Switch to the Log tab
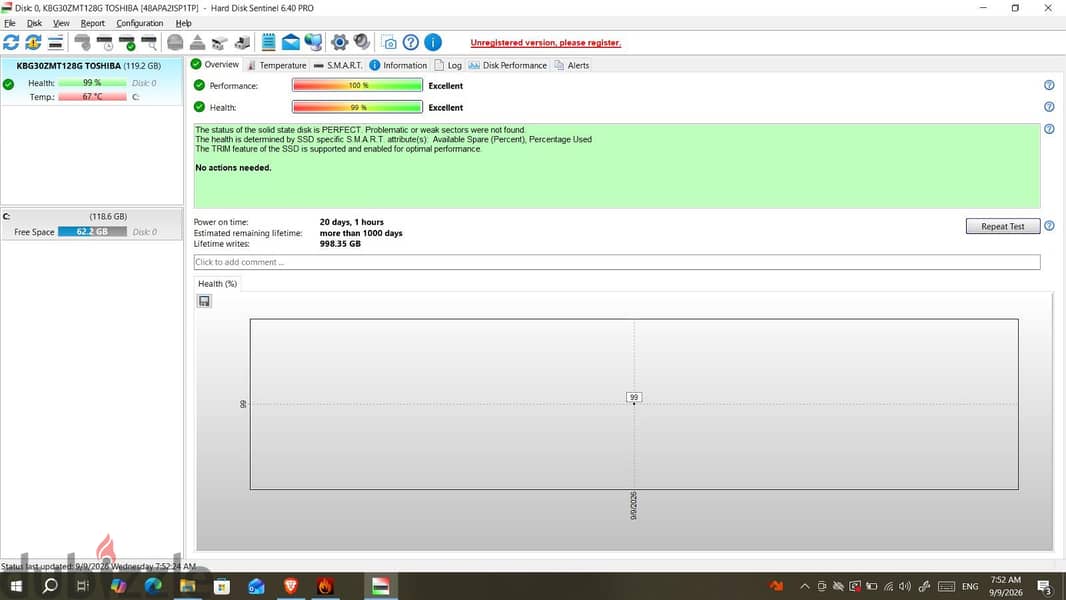Screen dimensions: 1066x600 tap(448, 65)
